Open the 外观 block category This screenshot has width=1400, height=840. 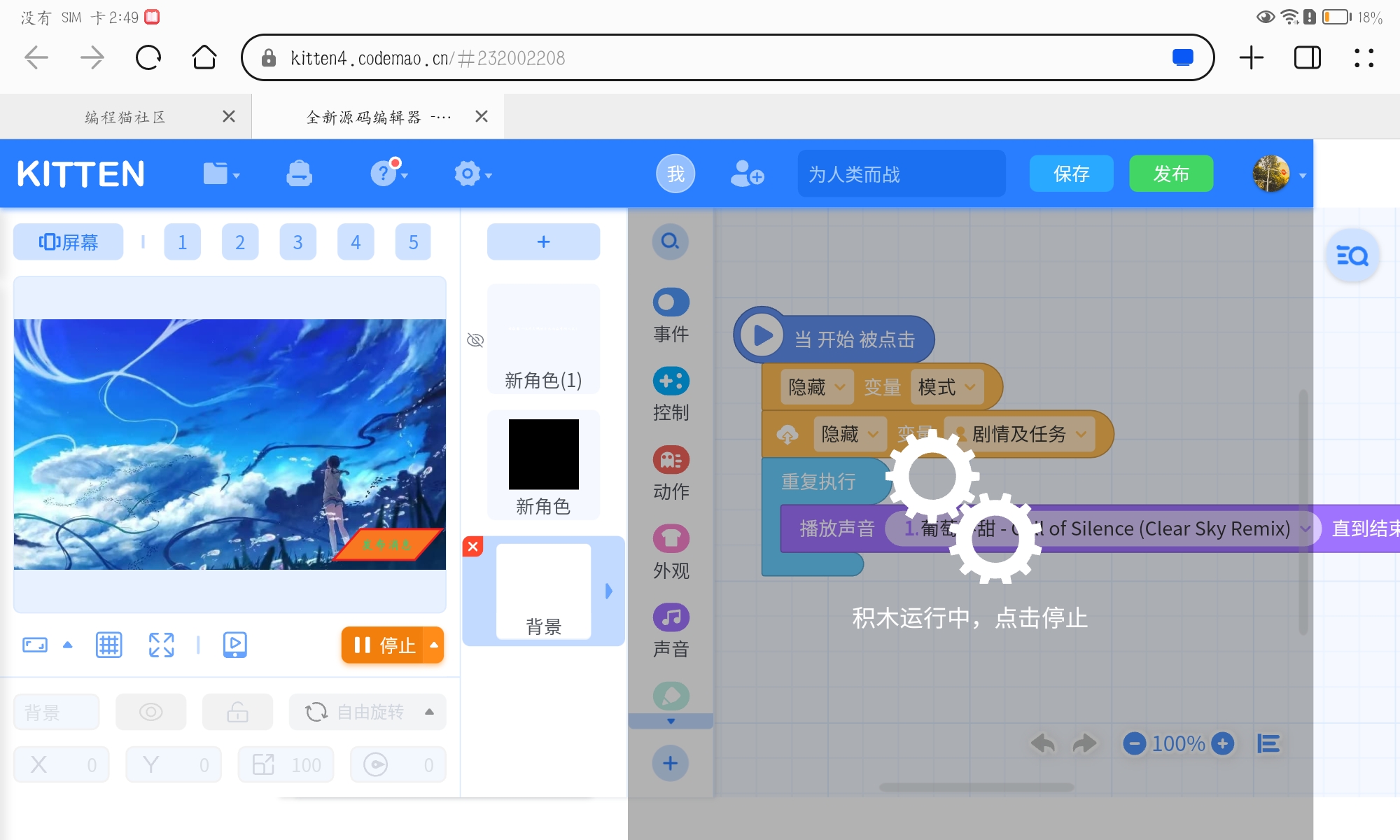(671, 553)
